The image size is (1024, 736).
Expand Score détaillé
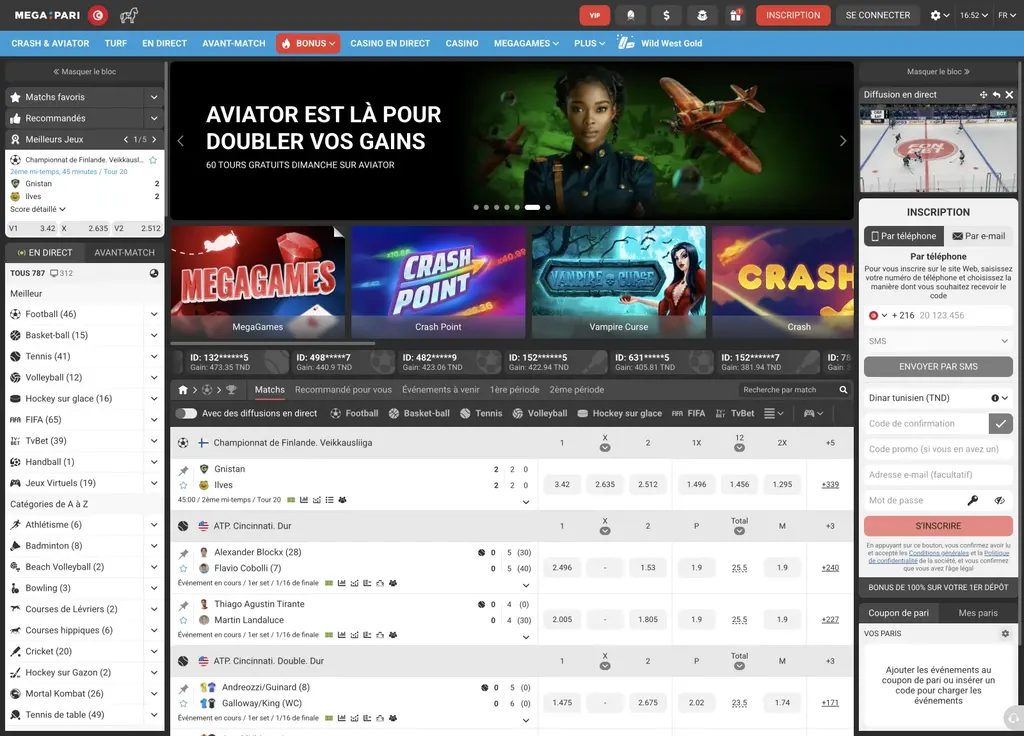pyautogui.click(x=38, y=209)
